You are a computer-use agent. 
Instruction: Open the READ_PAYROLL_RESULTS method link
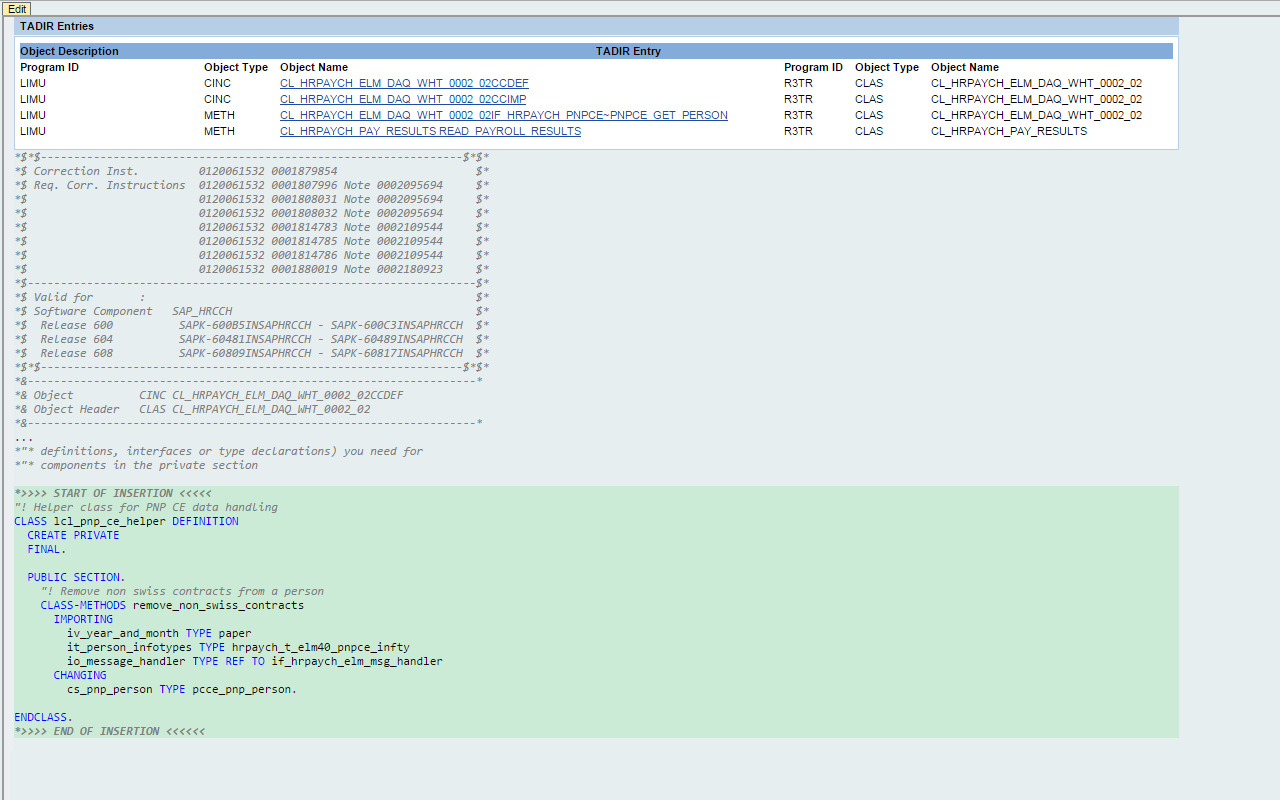pyautogui.click(x=429, y=131)
